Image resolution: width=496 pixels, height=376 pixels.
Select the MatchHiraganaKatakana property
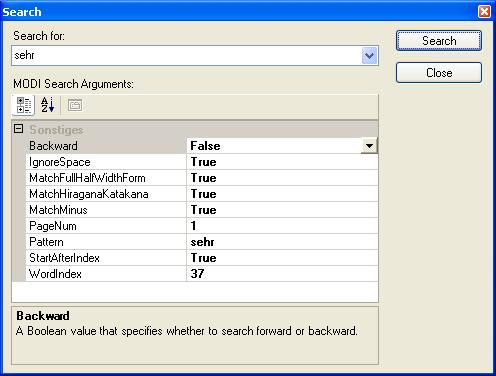tap(89, 194)
